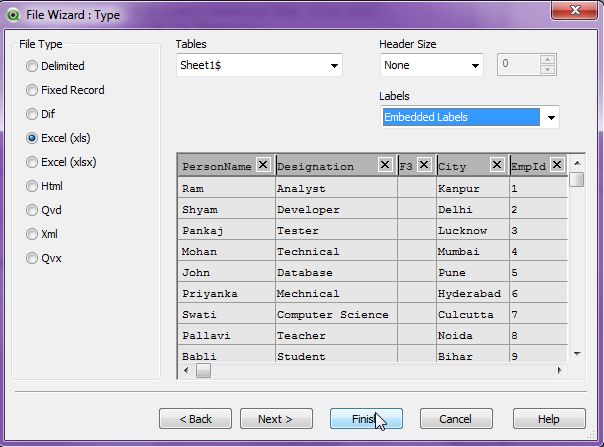Screen dimensions: 604x447
Task: Cancel the File Wizard
Action: 456,419
